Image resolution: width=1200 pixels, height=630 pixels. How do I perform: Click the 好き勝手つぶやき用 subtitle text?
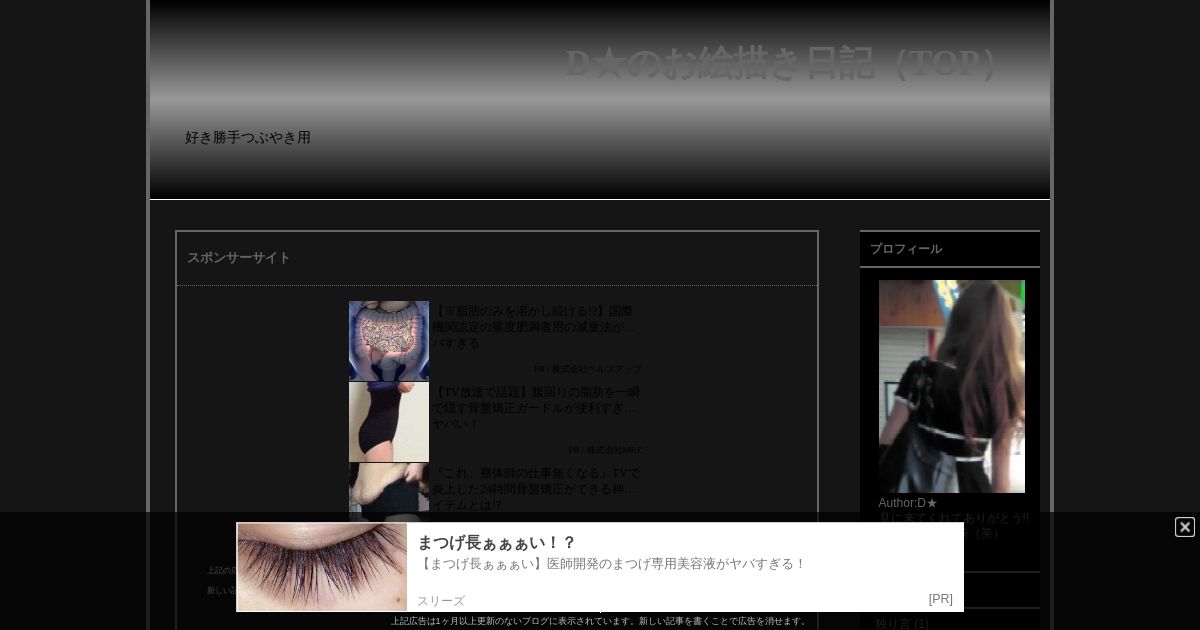tap(248, 138)
